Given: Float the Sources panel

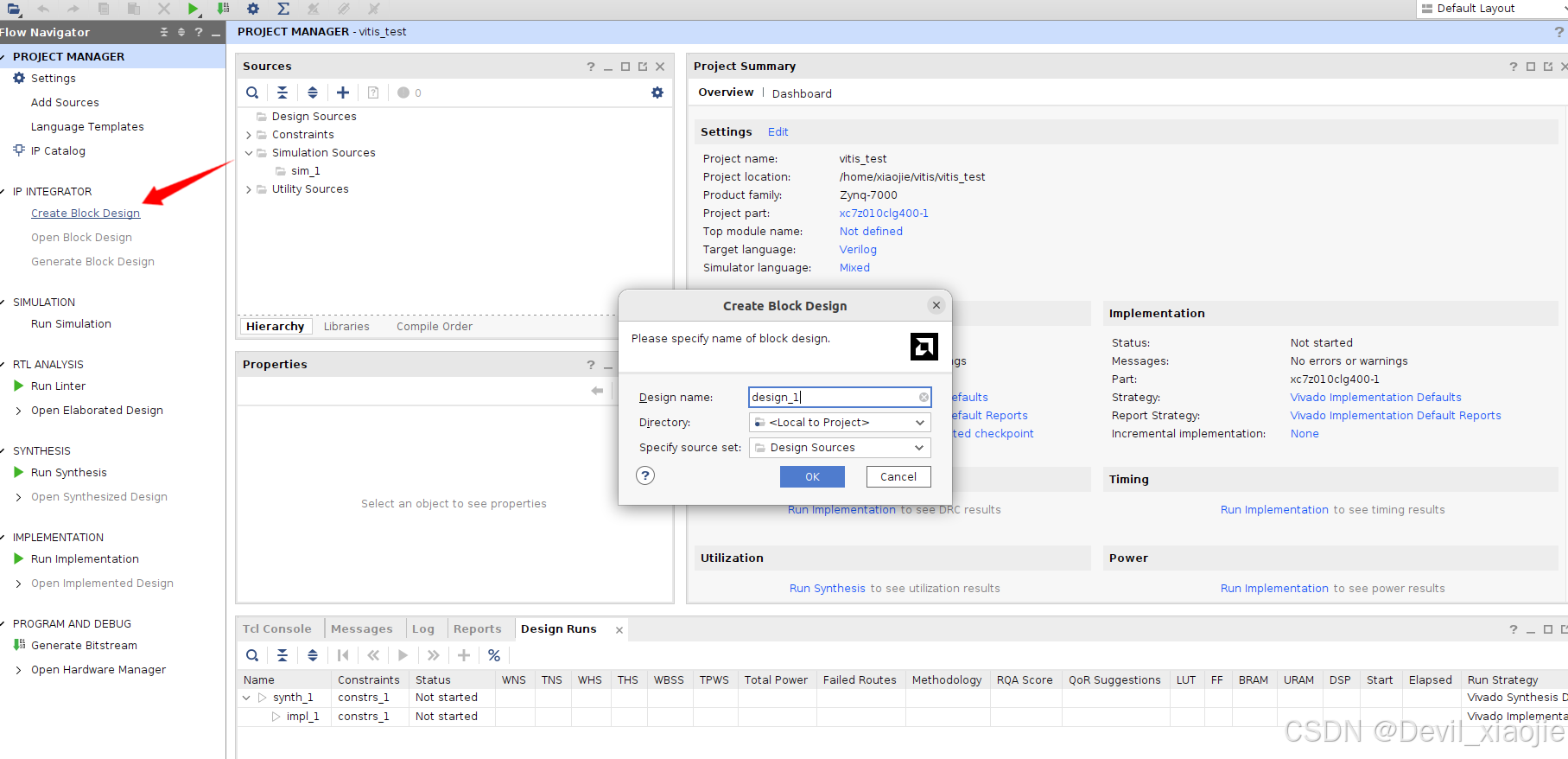Looking at the screenshot, I should coord(643,67).
